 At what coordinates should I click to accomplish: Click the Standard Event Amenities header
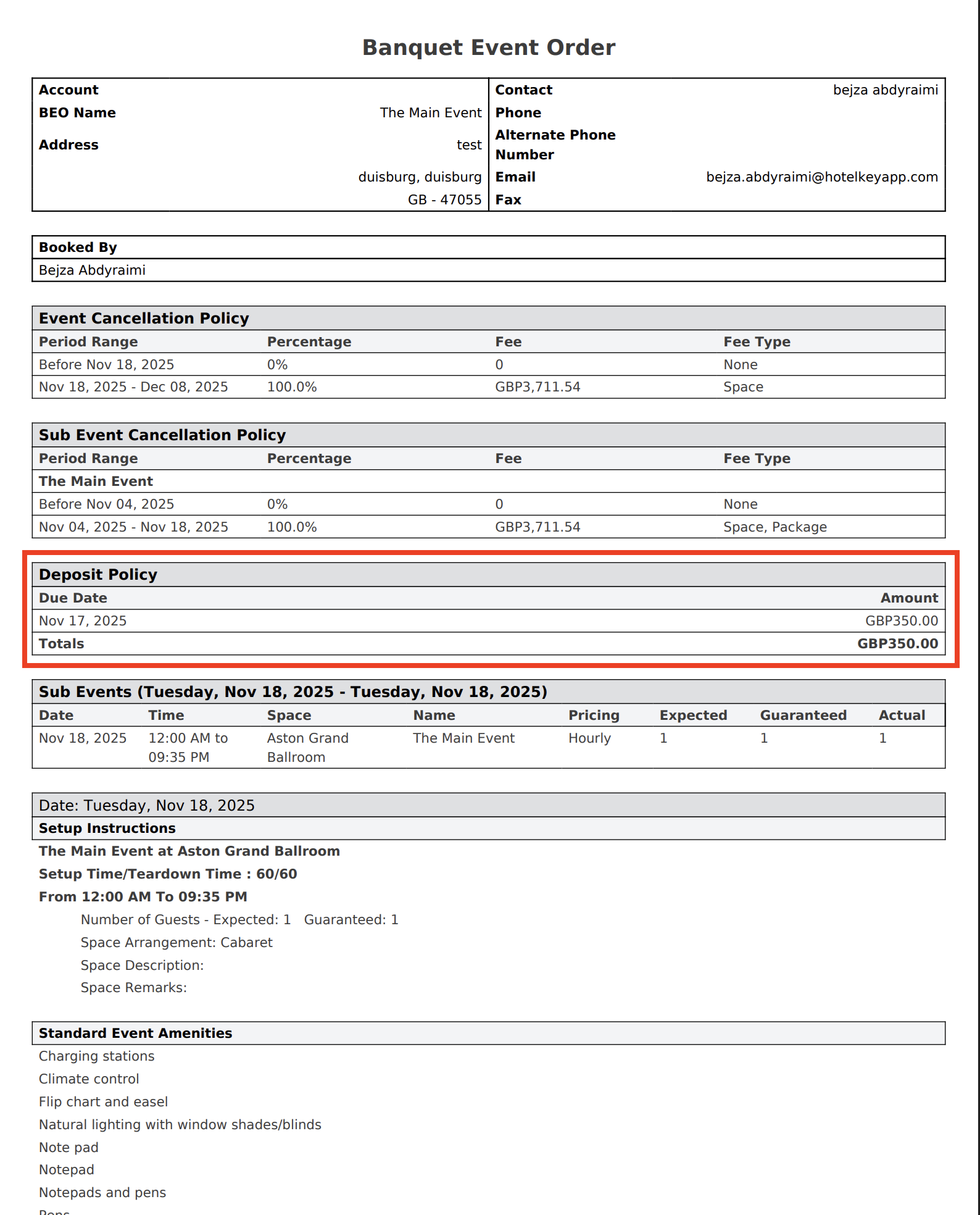pos(136,1033)
